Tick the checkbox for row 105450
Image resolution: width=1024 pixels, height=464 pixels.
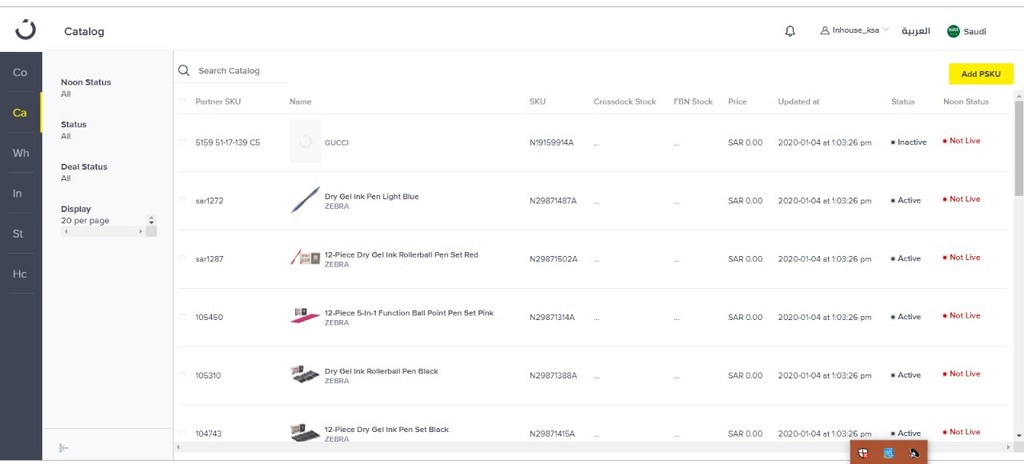182,316
